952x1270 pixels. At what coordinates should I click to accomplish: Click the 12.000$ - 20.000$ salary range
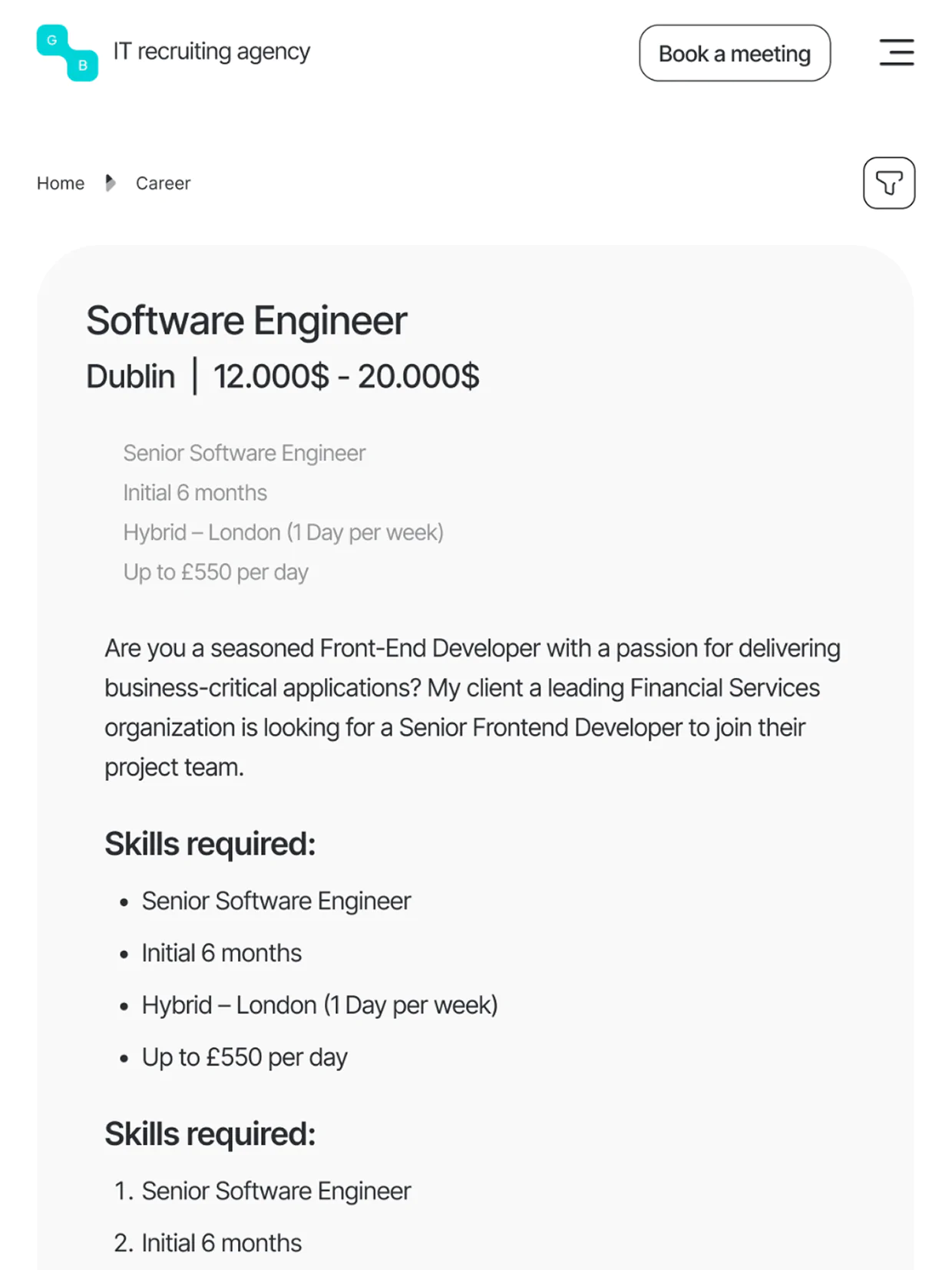tap(346, 376)
